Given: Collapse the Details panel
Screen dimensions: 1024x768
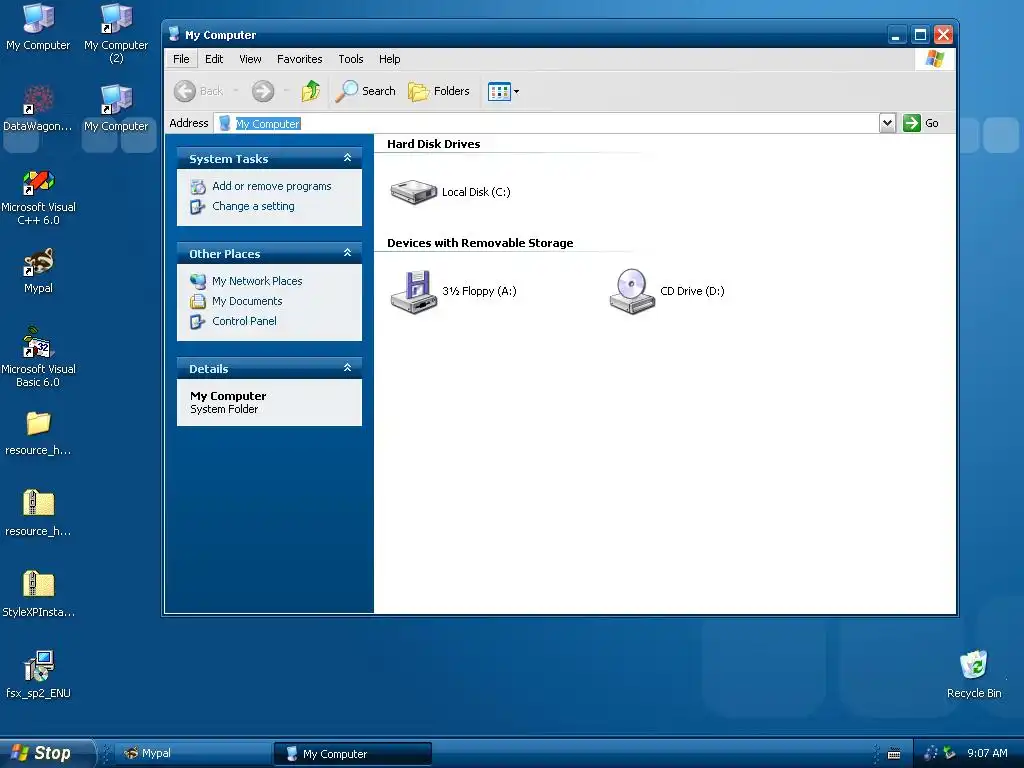Looking at the screenshot, I should click(347, 368).
